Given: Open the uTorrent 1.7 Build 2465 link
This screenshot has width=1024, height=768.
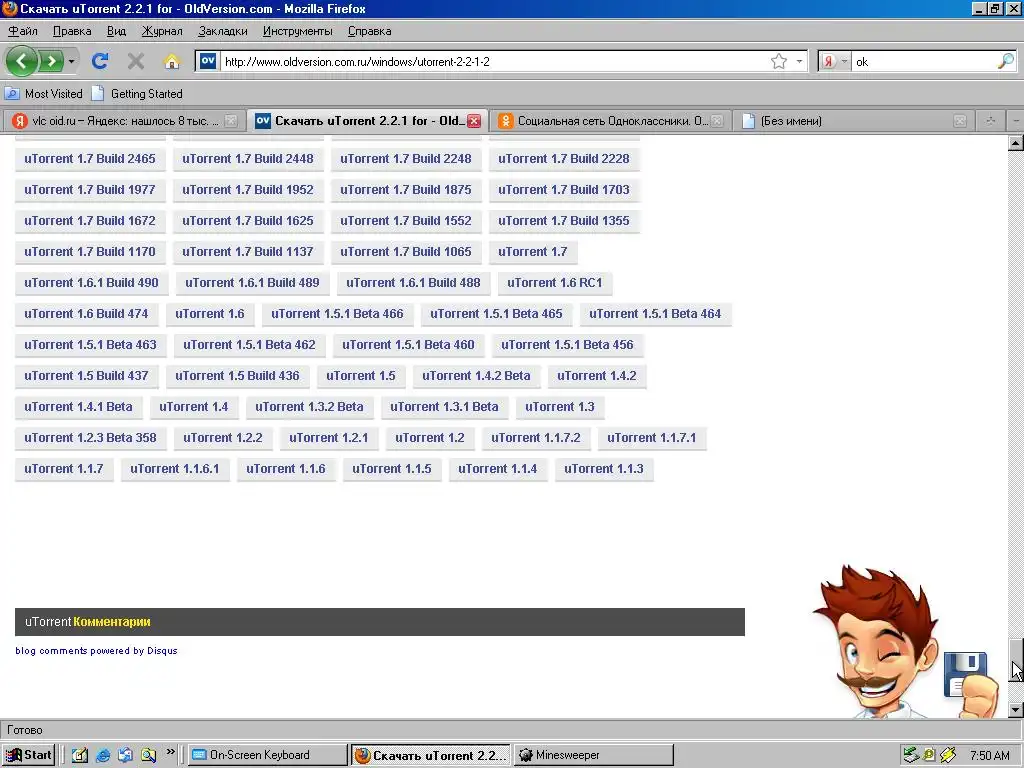Looking at the screenshot, I should click(x=90, y=159).
